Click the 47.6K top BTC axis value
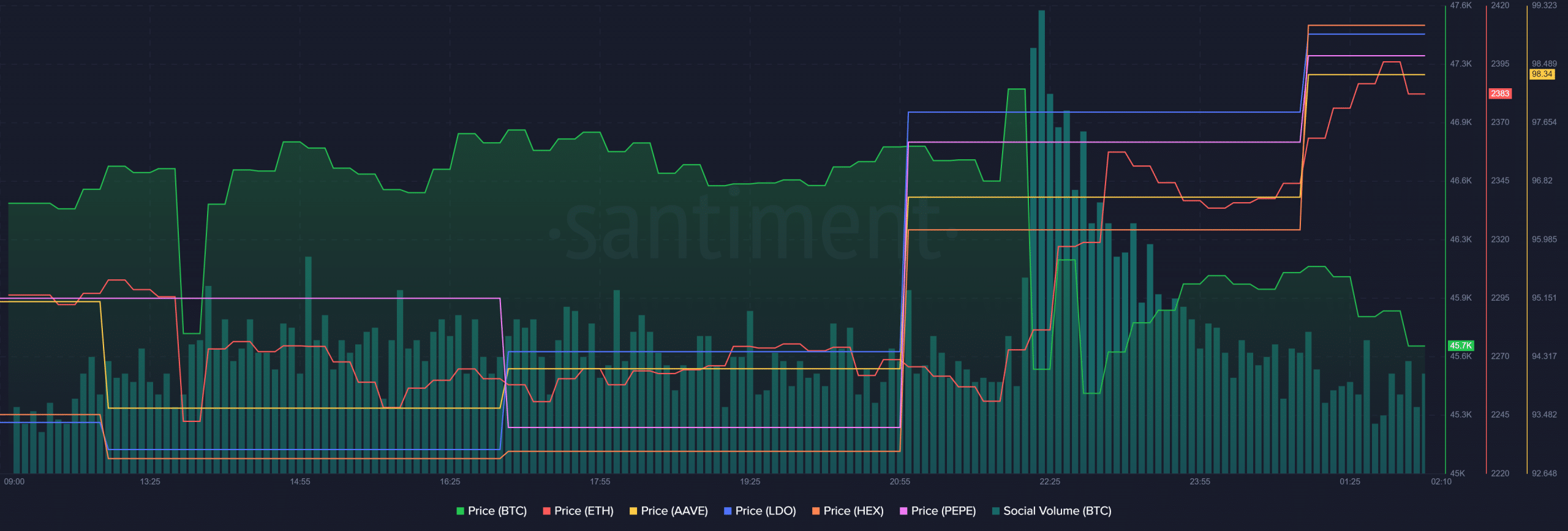 1460,6
